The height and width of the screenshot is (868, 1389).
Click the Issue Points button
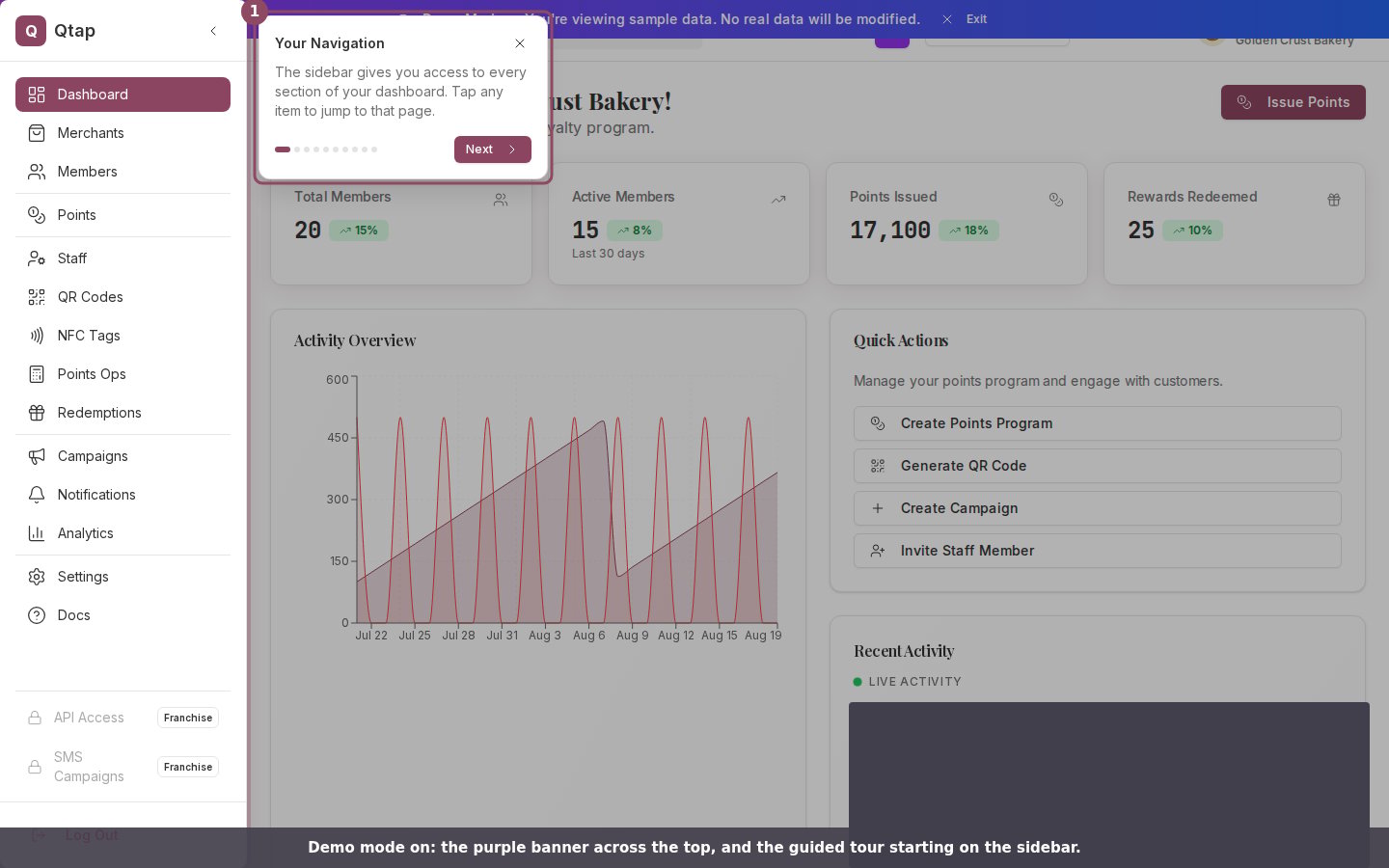(x=1294, y=102)
